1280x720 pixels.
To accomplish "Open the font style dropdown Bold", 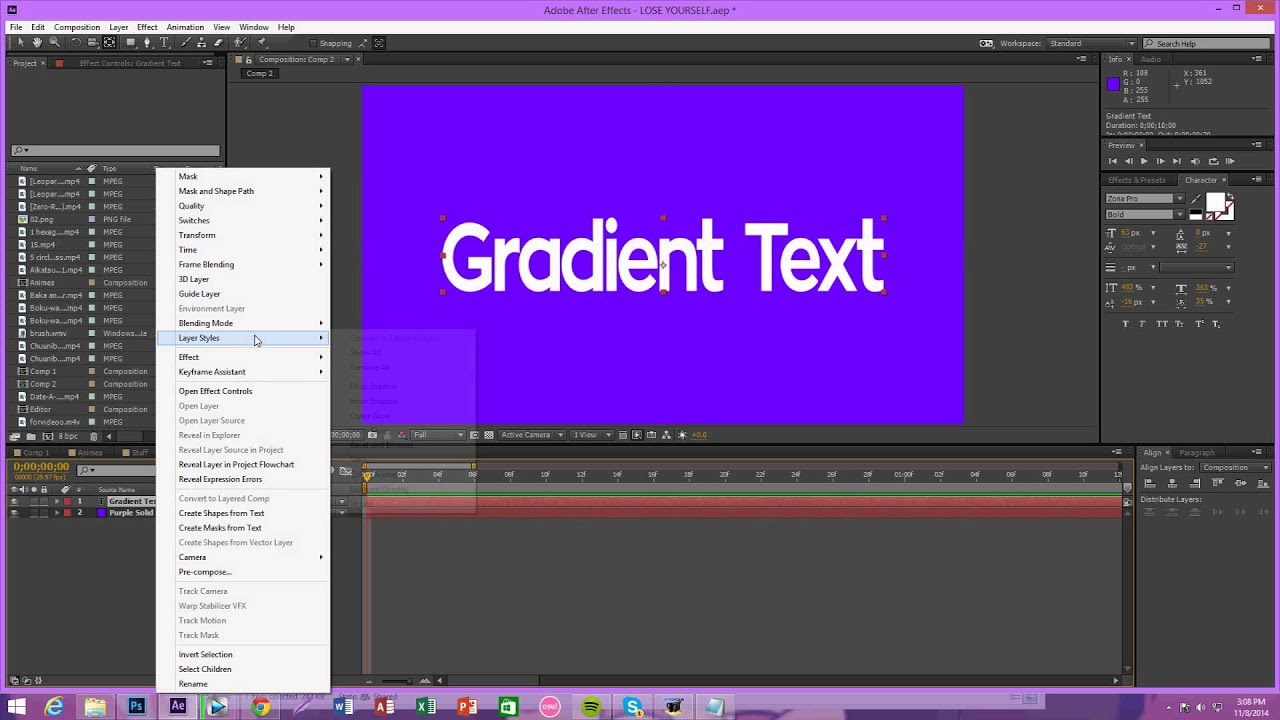I will (x=1145, y=214).
